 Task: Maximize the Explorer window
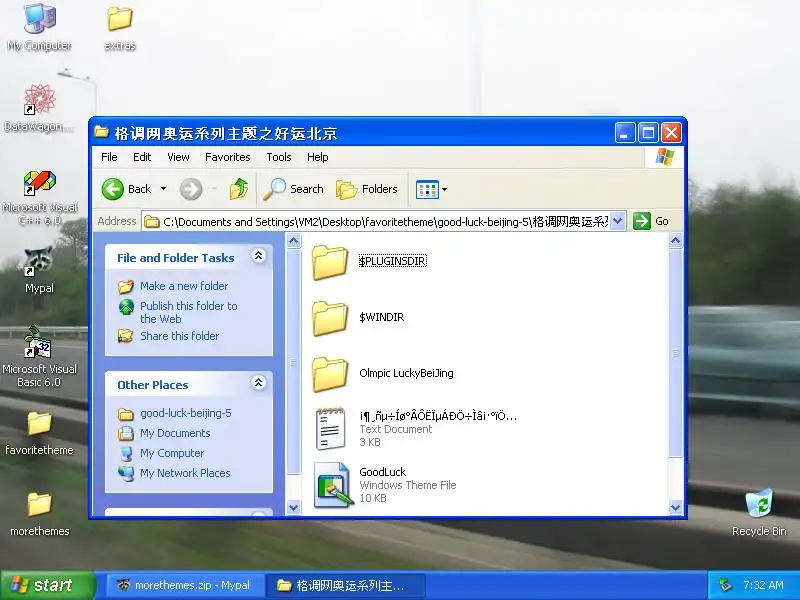[648, 133]
